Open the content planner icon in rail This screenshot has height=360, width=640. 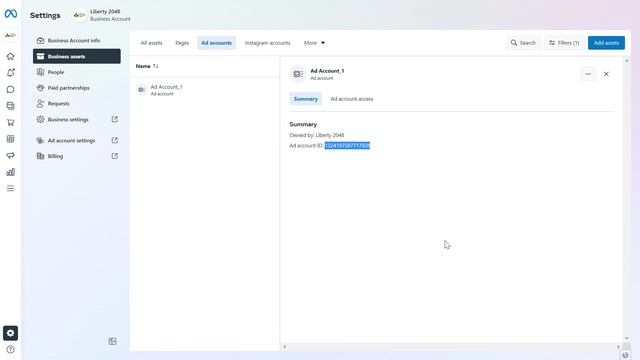pos(11,106)
